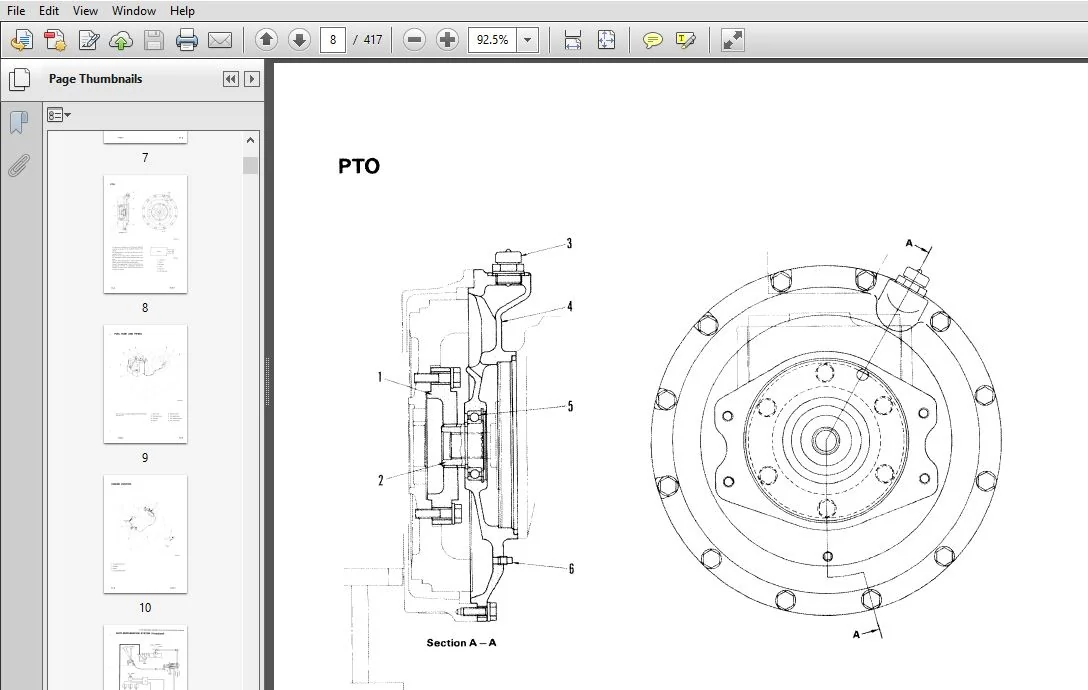Open the zoom level dropdown arrow
The width and height of the screenshot is (1088, 690).
[x=528, y=40]
